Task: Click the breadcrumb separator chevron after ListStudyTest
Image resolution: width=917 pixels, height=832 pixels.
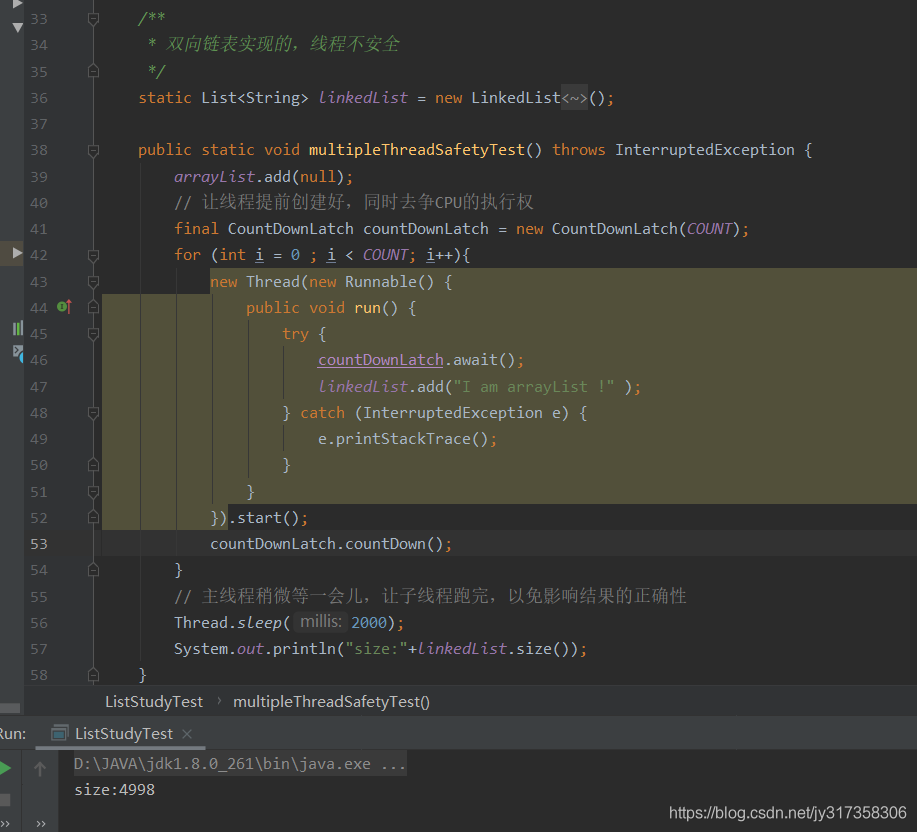Action: [219, 700]
